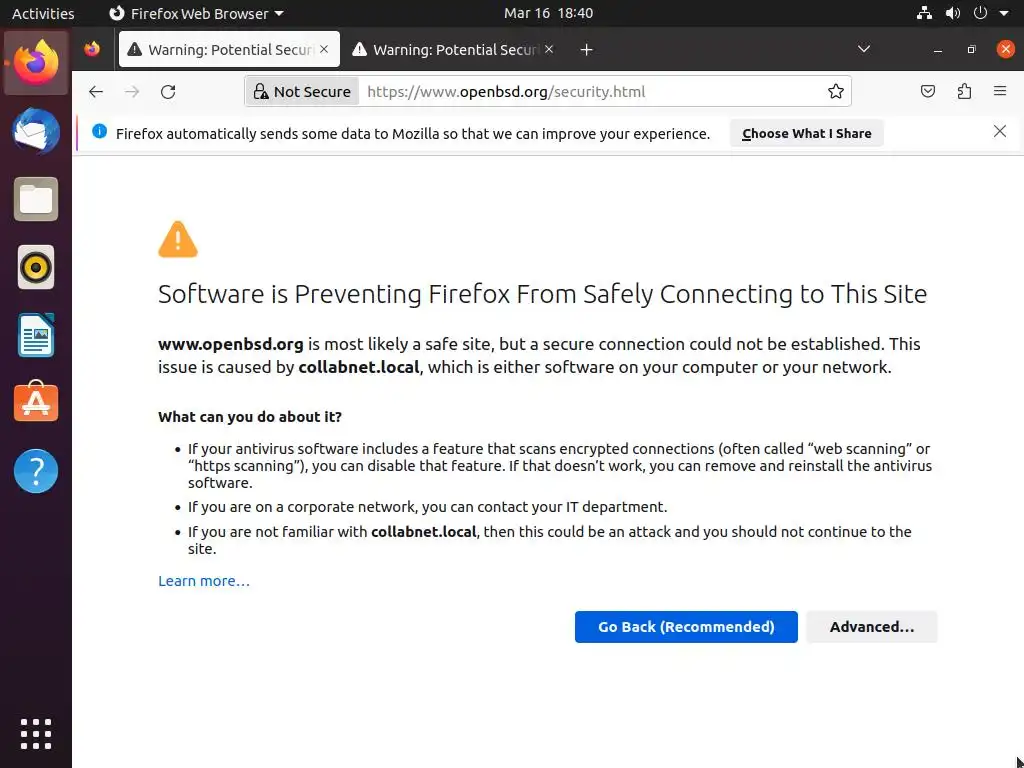Open the Firefox Web Browser app menu
The width and height of the screenshot is (1024, 768).
(x=196, y=14)
